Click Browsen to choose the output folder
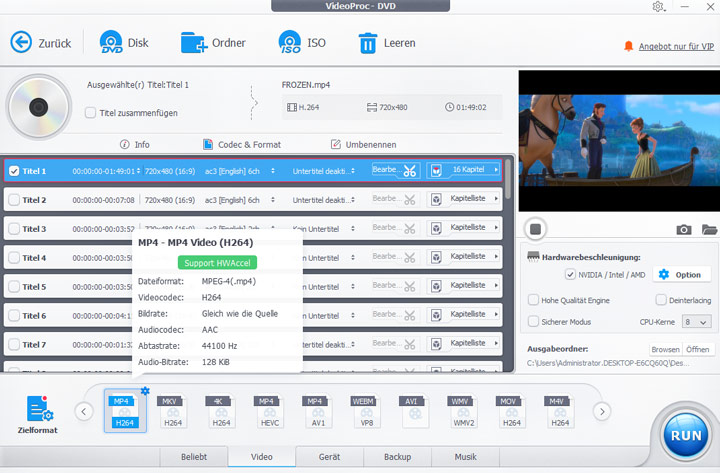 point(665,349)
